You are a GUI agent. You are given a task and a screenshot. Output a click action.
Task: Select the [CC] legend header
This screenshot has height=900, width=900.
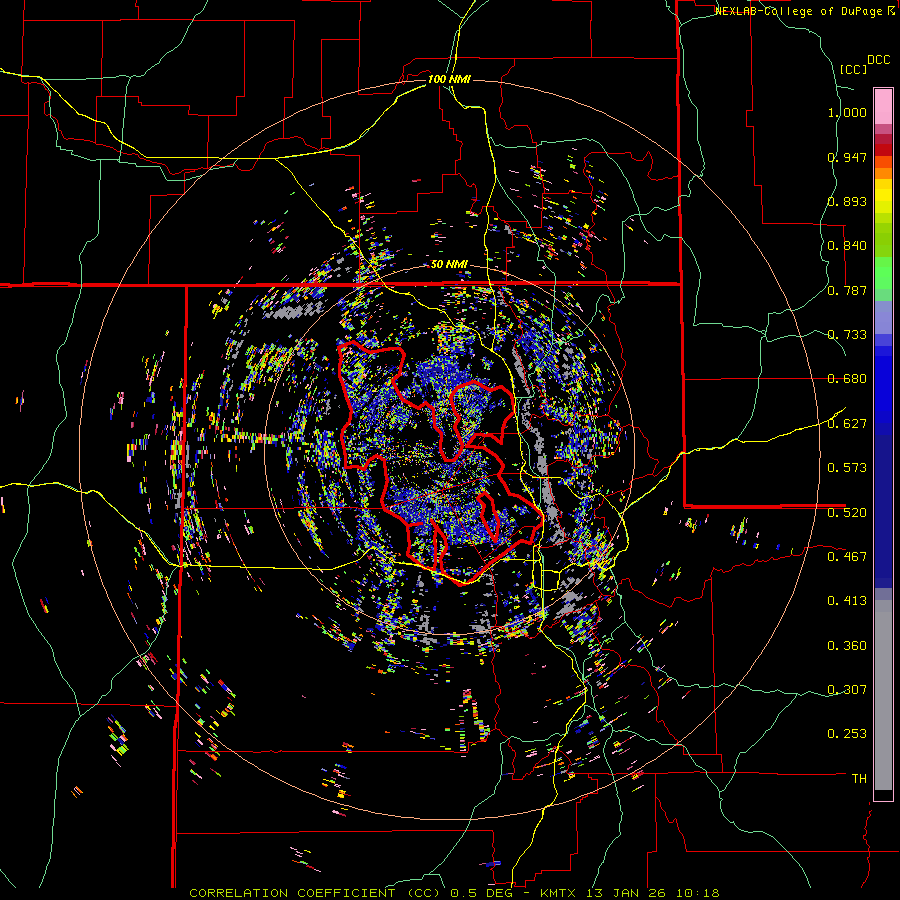click(x=853, y=69)
